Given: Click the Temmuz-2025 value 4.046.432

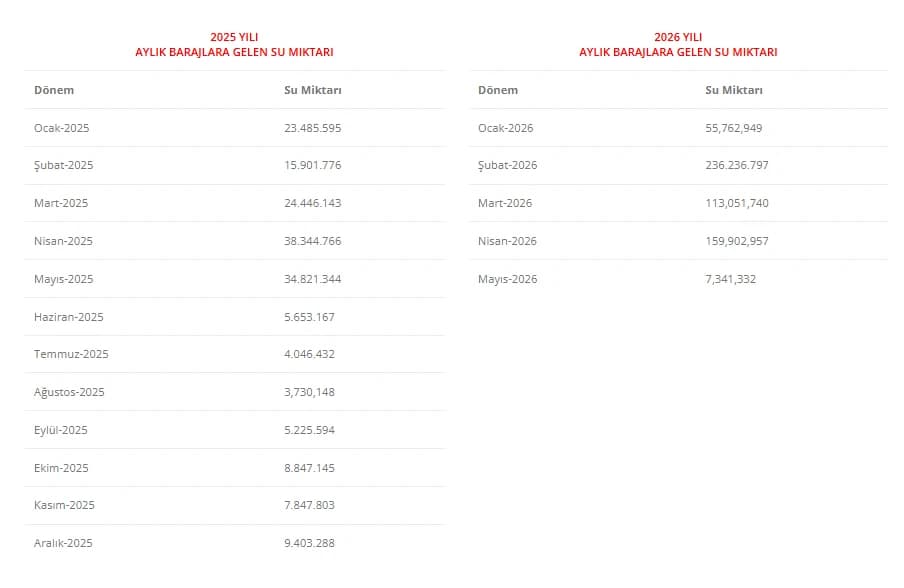Looking at the screenshot, I should click(309, 354).
